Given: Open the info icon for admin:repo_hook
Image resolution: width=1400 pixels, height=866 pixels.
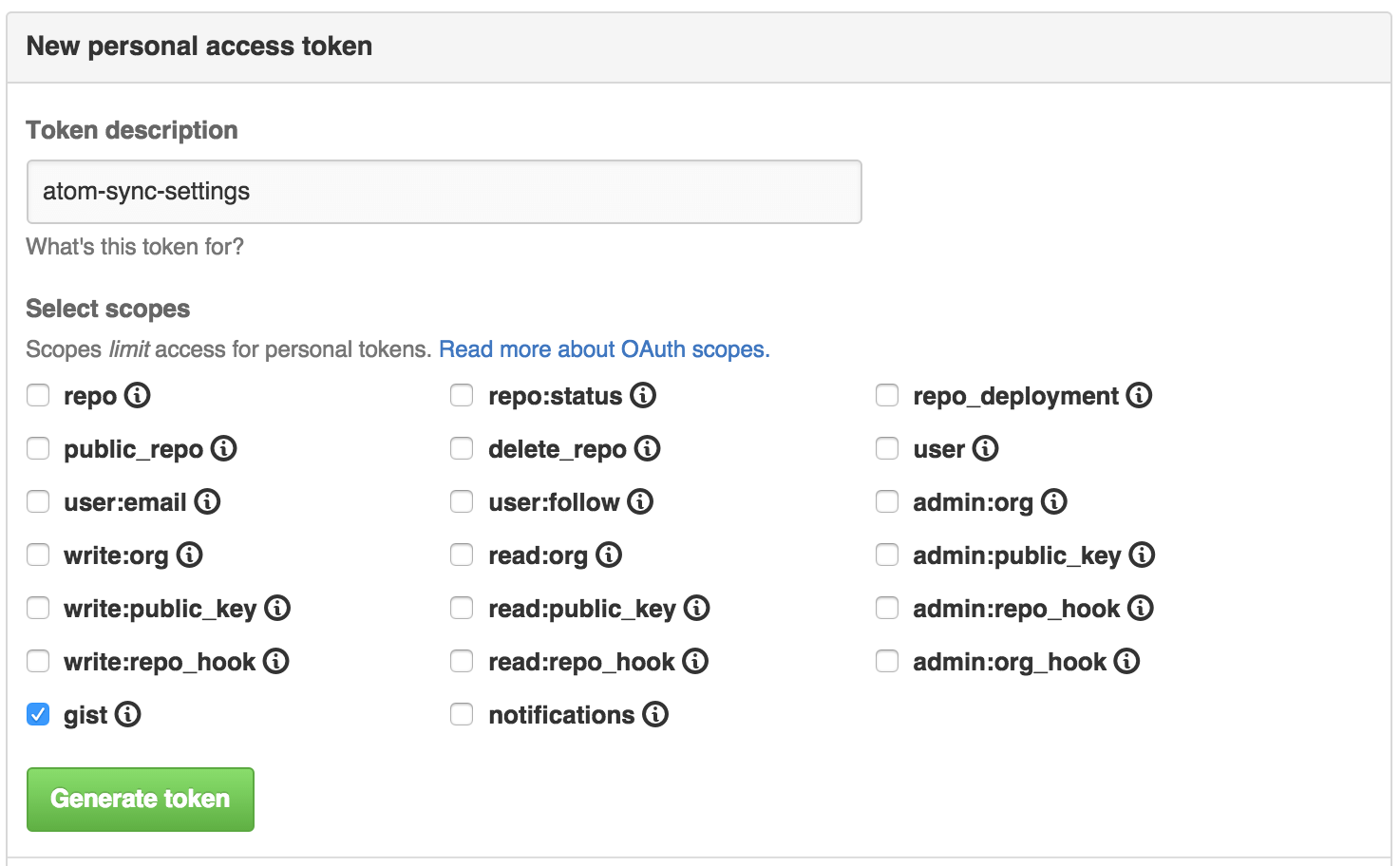Looking at the screenshot, I should click(x=1141, y=608).
